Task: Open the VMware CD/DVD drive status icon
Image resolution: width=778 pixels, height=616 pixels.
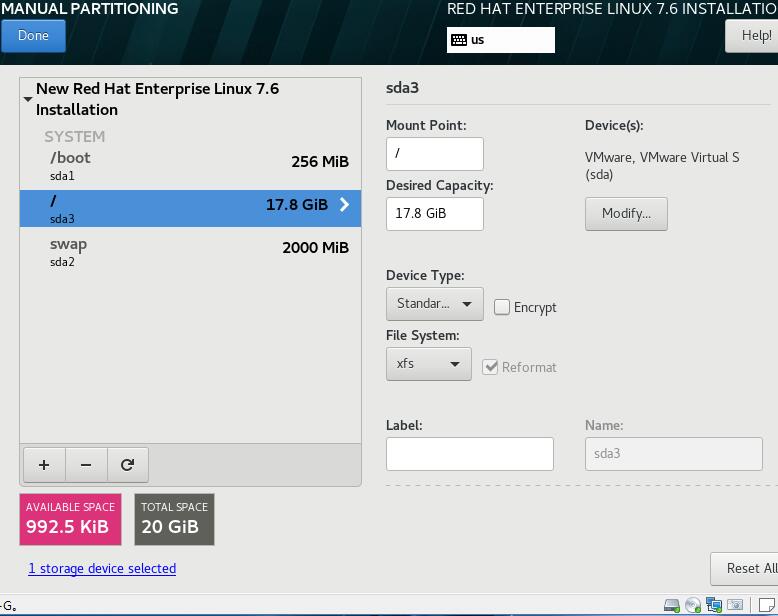Action: pos(693,605)
